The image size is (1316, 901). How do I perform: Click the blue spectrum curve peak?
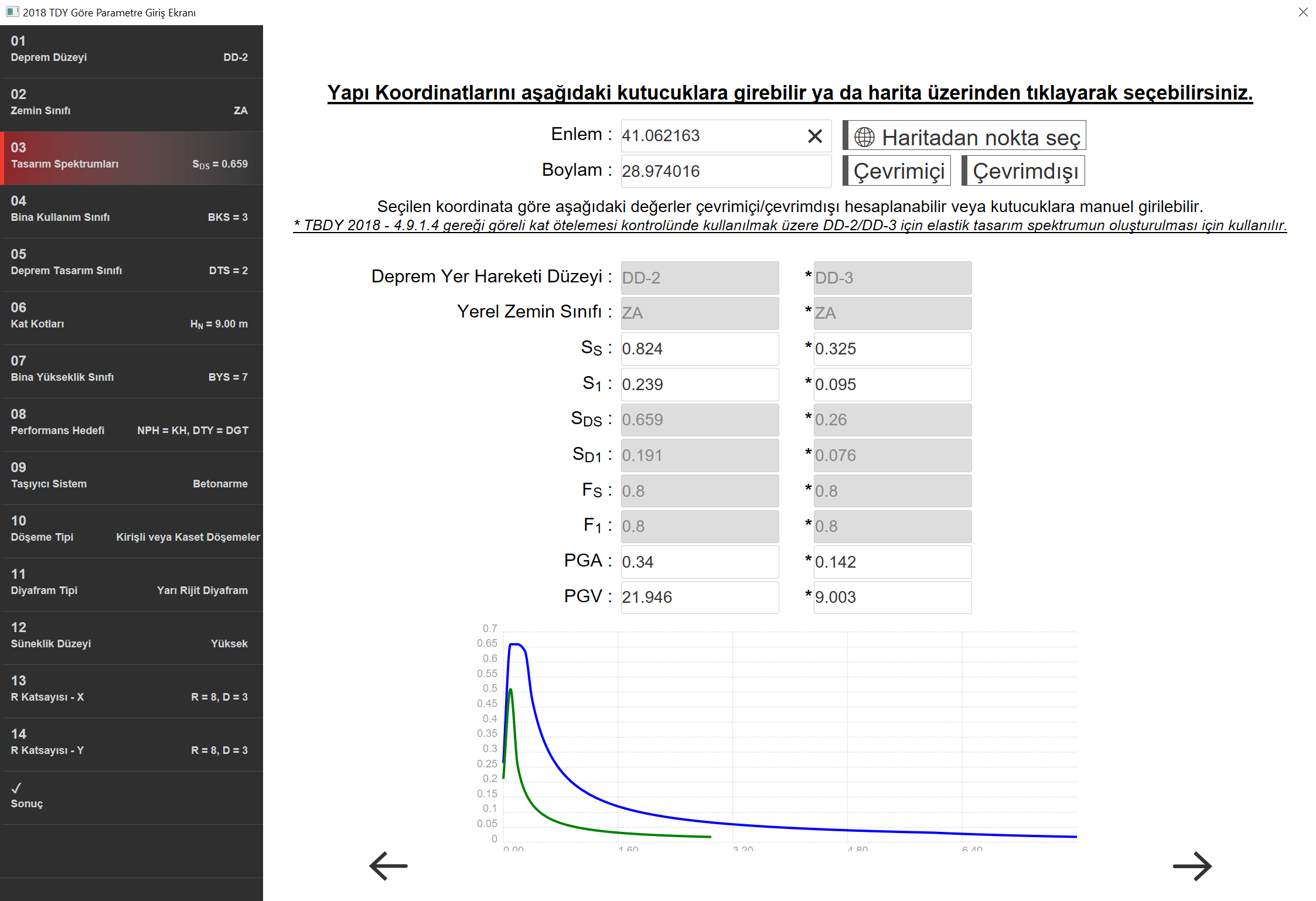click(515, 644)
